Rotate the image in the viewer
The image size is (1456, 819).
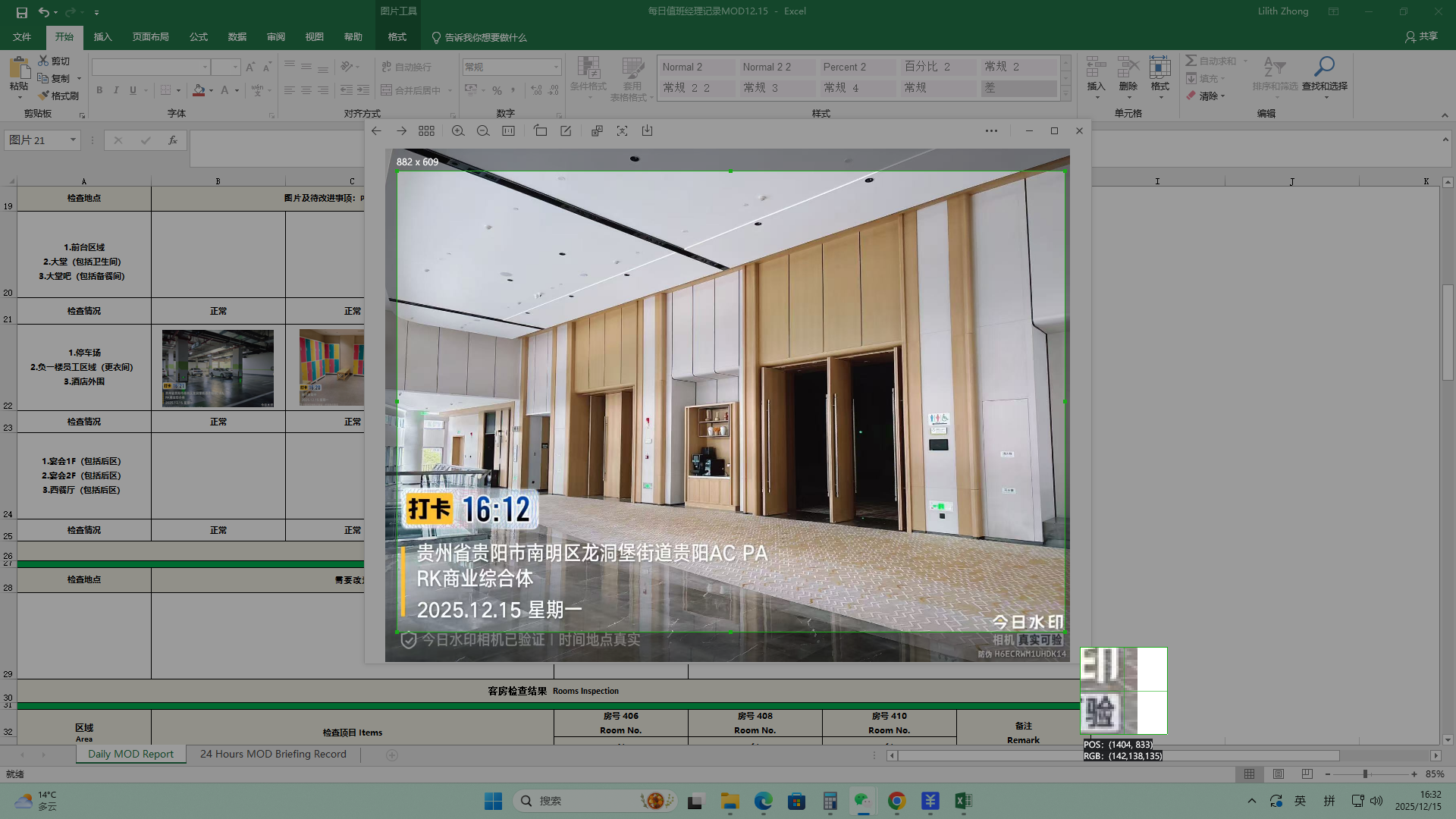[x=540, y=131]
